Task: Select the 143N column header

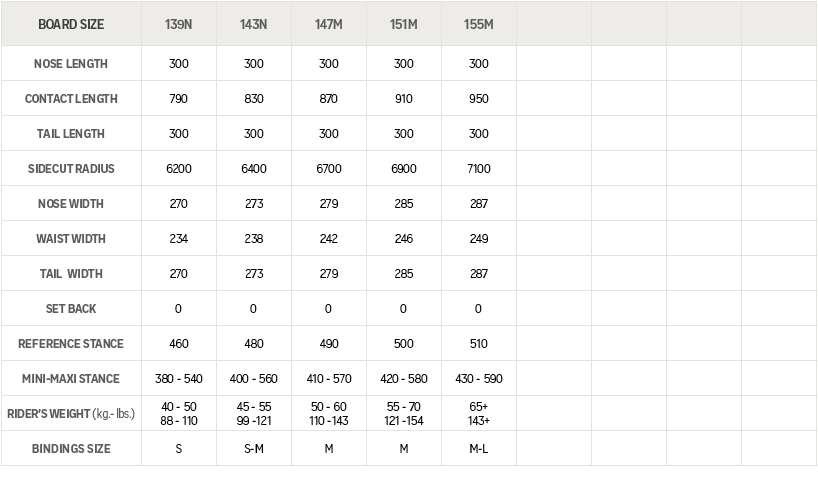Action: (x=254, y=24)
